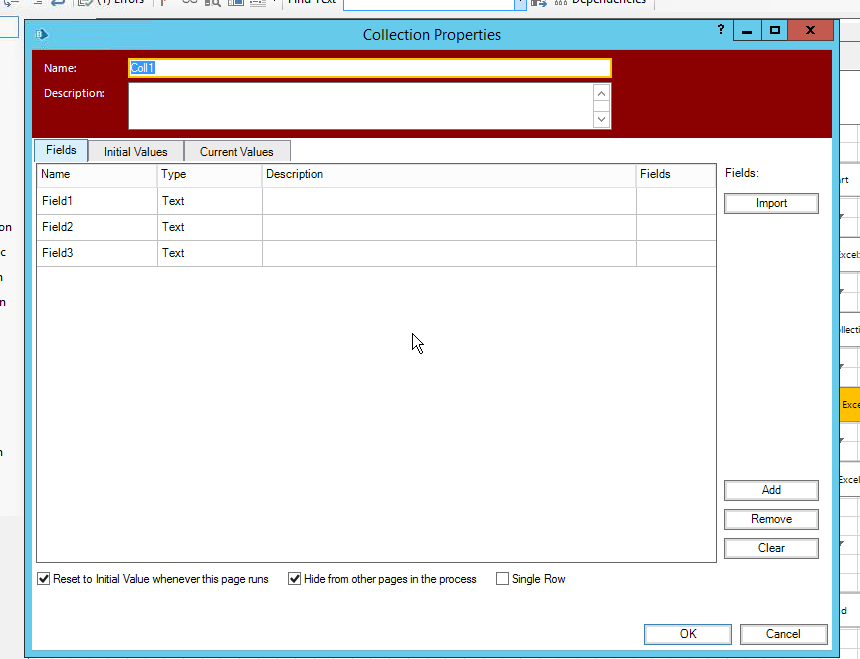
Task: Click the Description cell of Field3
Action: click(449, 253)
